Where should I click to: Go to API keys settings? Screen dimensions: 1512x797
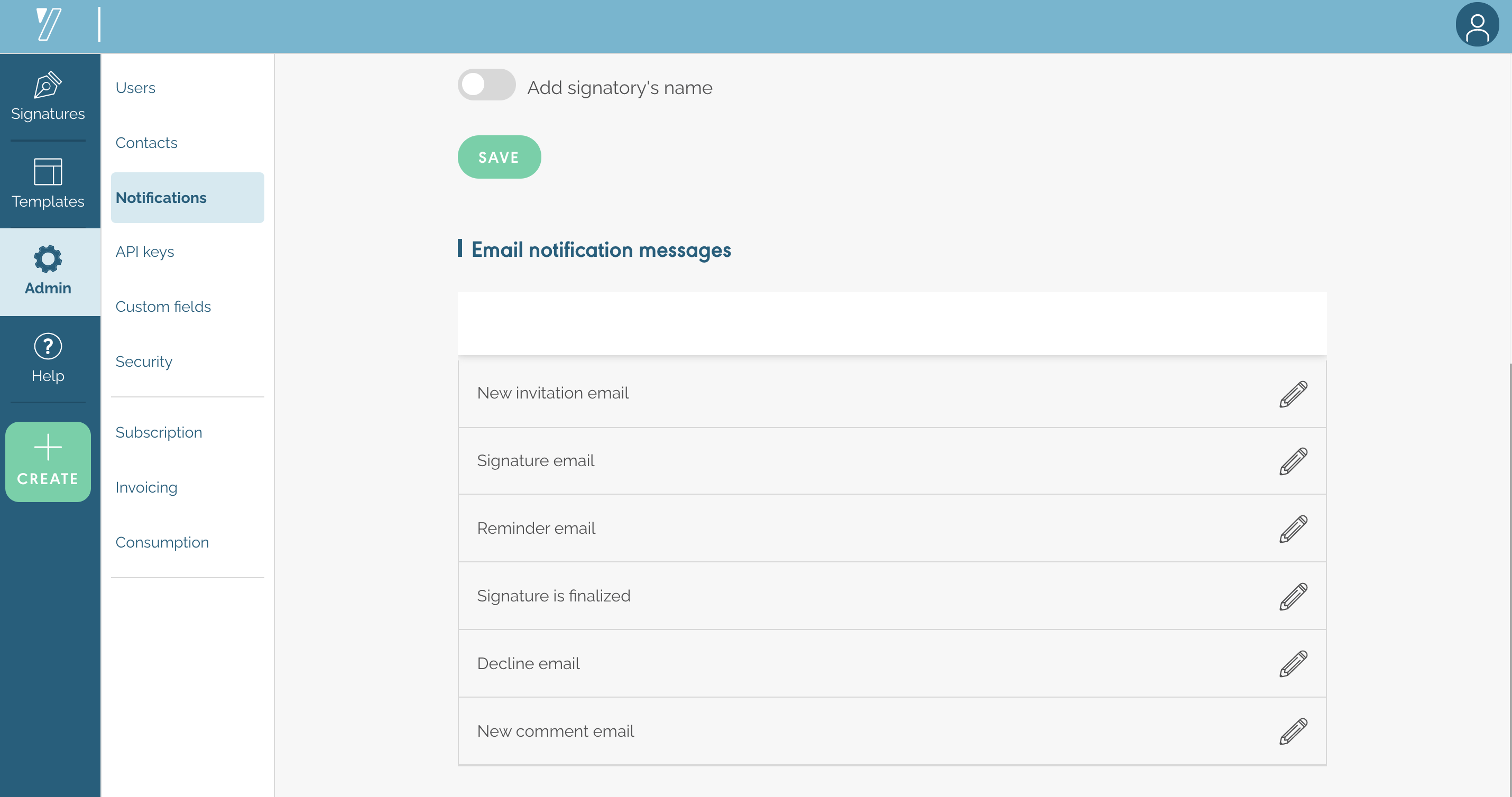[145, 252]
